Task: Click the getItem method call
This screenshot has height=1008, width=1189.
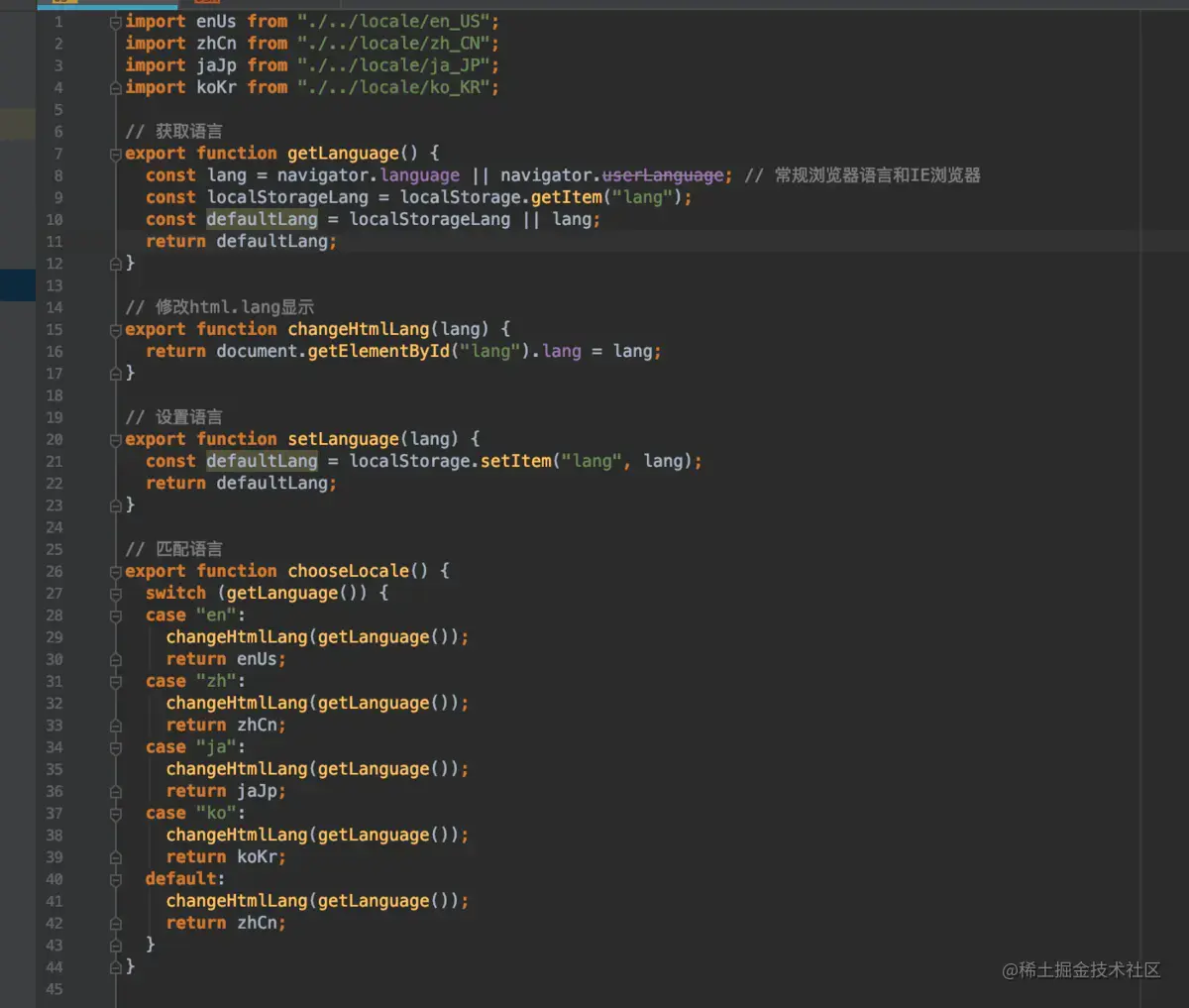Action: 567,197
